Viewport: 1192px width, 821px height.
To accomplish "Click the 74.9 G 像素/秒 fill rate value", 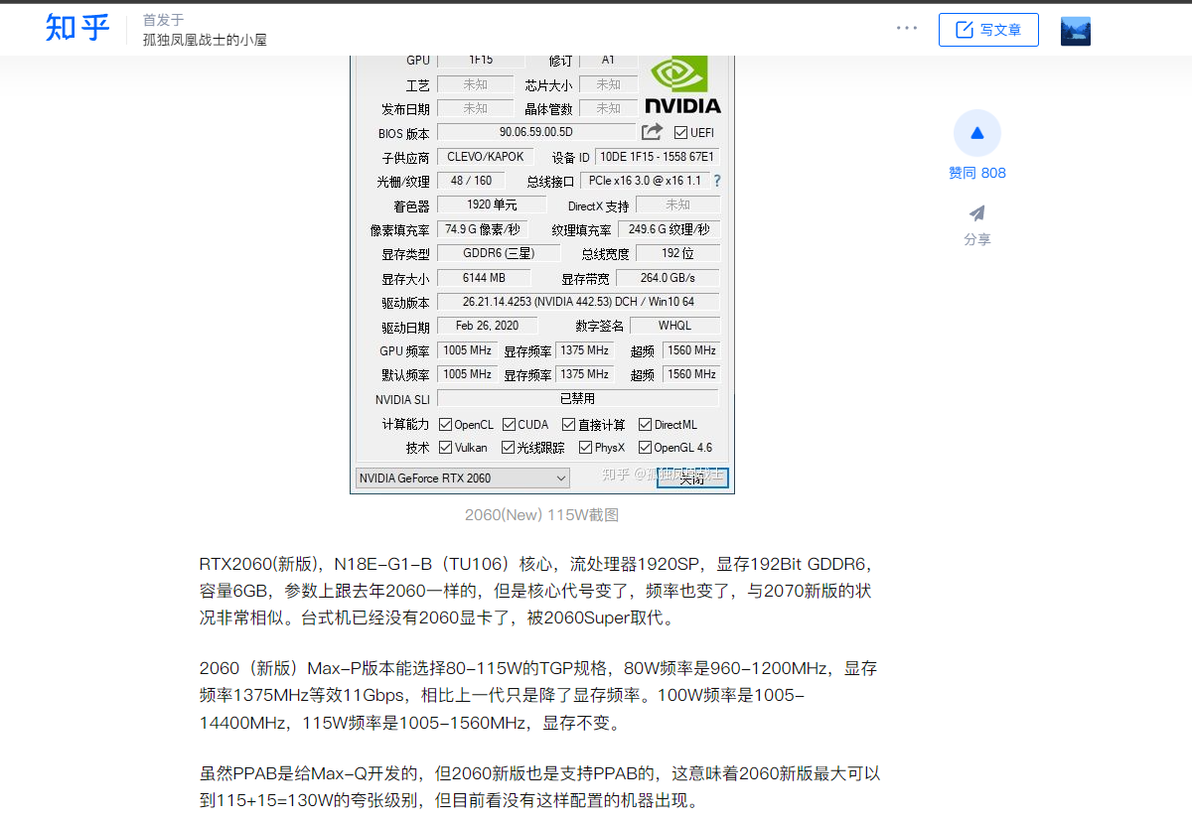I will [x=482, y=229].
